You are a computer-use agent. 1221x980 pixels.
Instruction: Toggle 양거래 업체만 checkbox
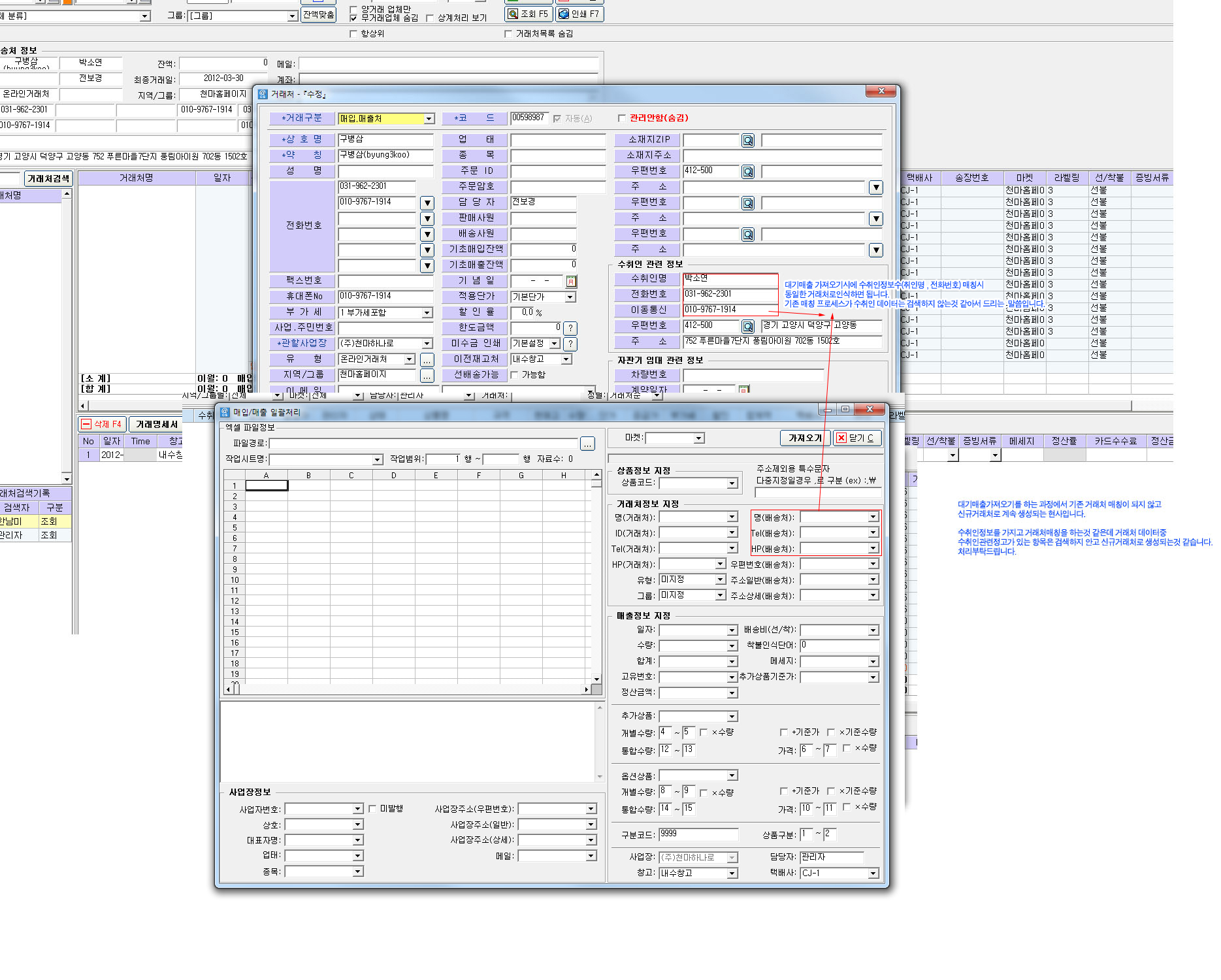(x=354, y=9)
